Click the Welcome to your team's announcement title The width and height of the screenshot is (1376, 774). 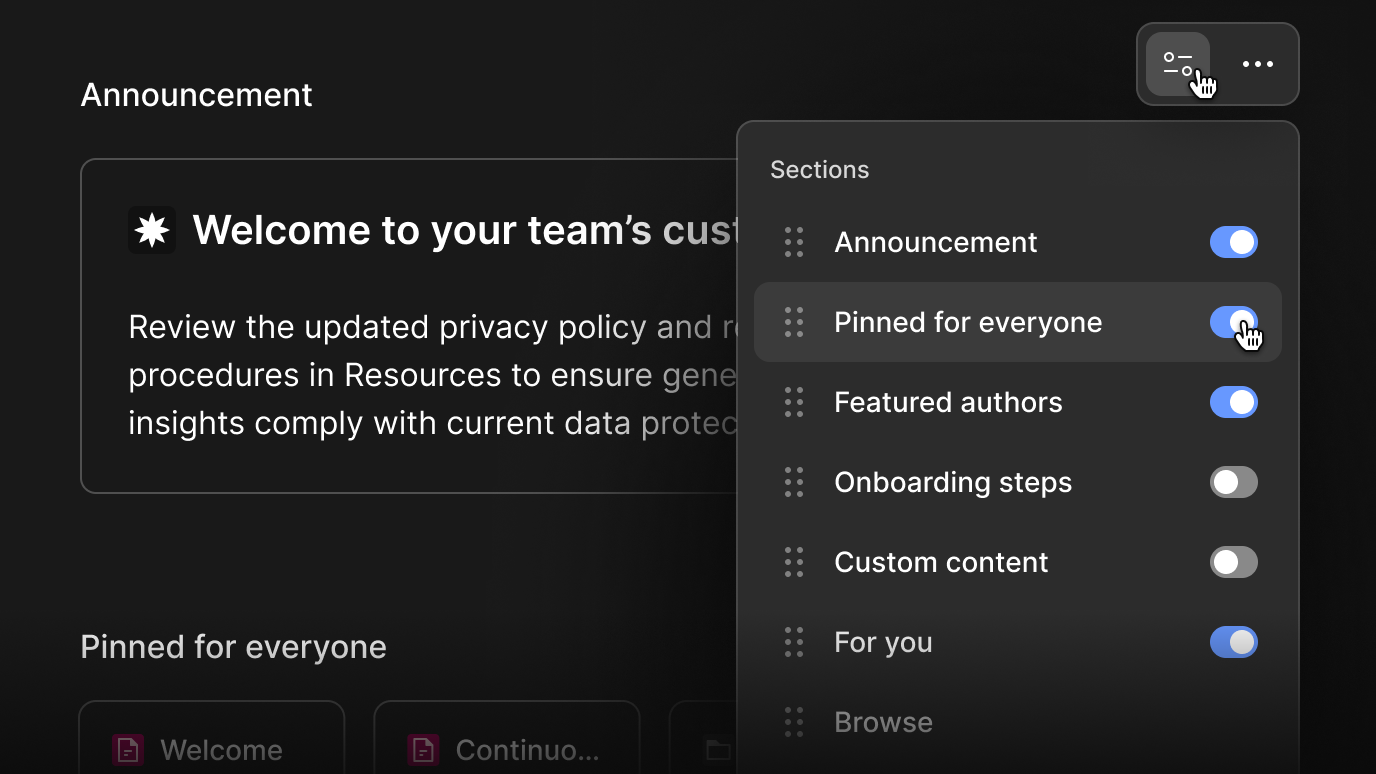click(x=464, y=230)
